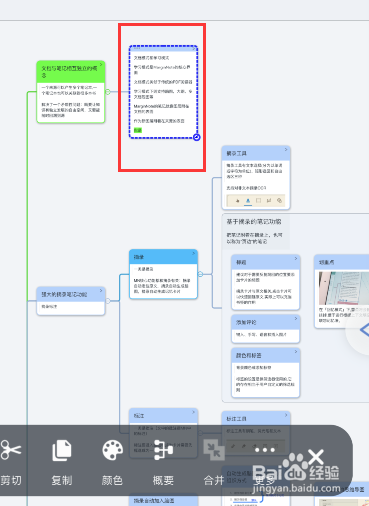The width and height of the screenshot is (369, 506).
Task: Expand the green 文档与笔记 card chevron
Action: (101, 65)
